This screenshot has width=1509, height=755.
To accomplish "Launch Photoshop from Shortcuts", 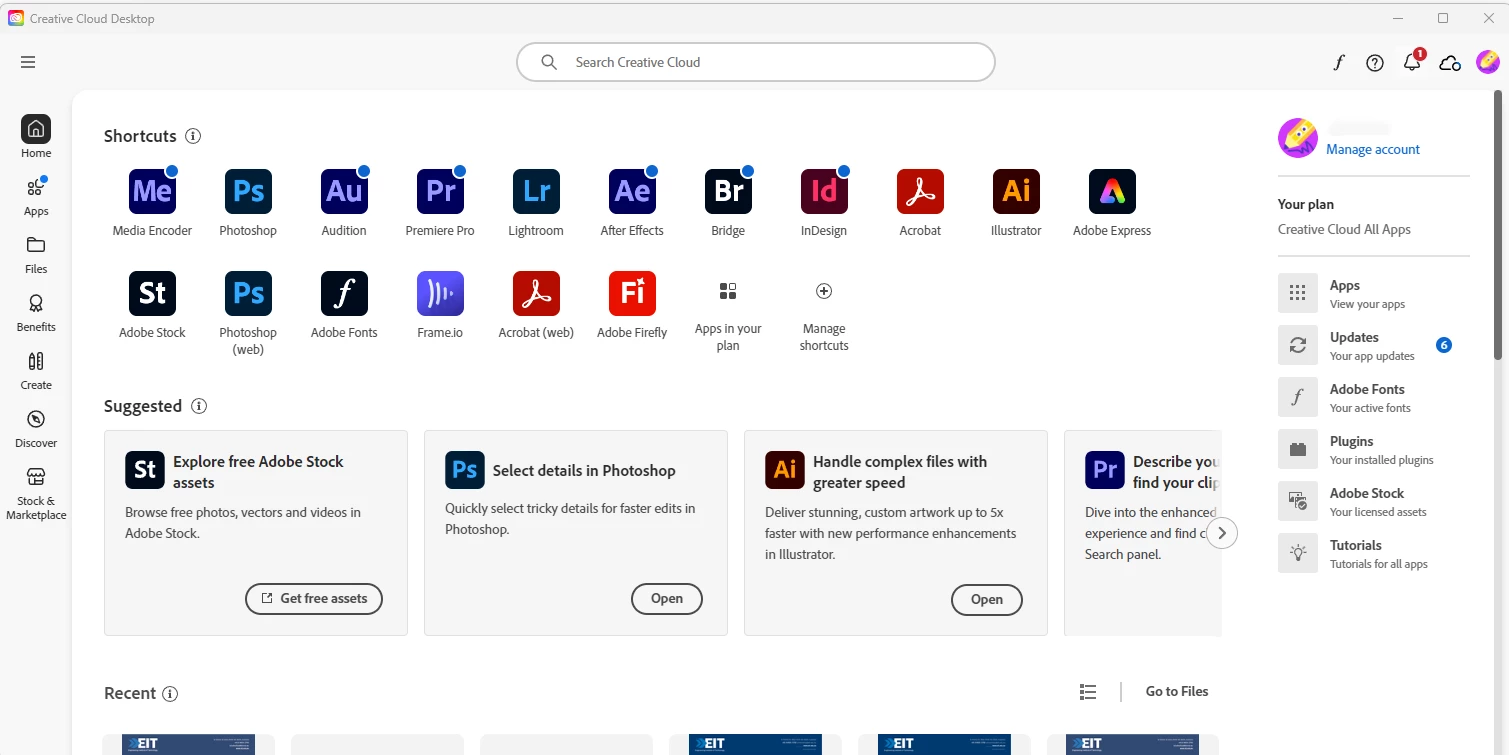I will point(248,191).
